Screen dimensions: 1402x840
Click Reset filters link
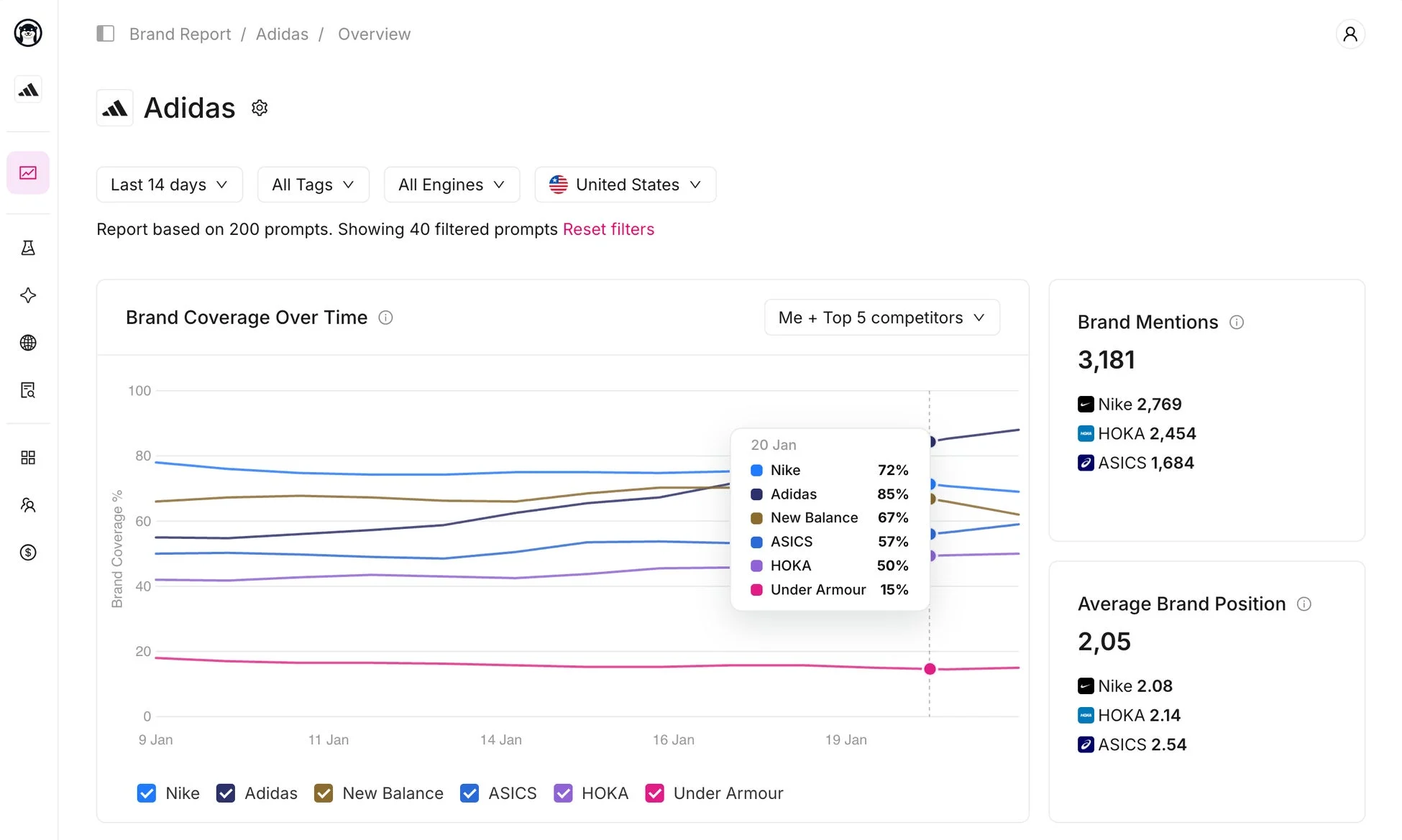pos(608,229)
